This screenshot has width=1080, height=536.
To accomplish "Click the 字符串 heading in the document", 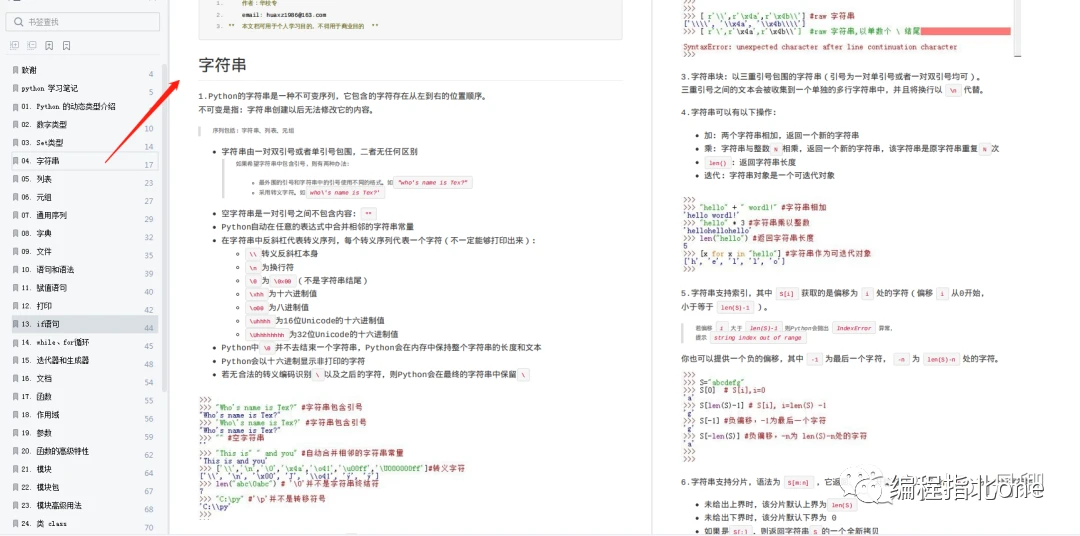I will (x=222, y=66).
